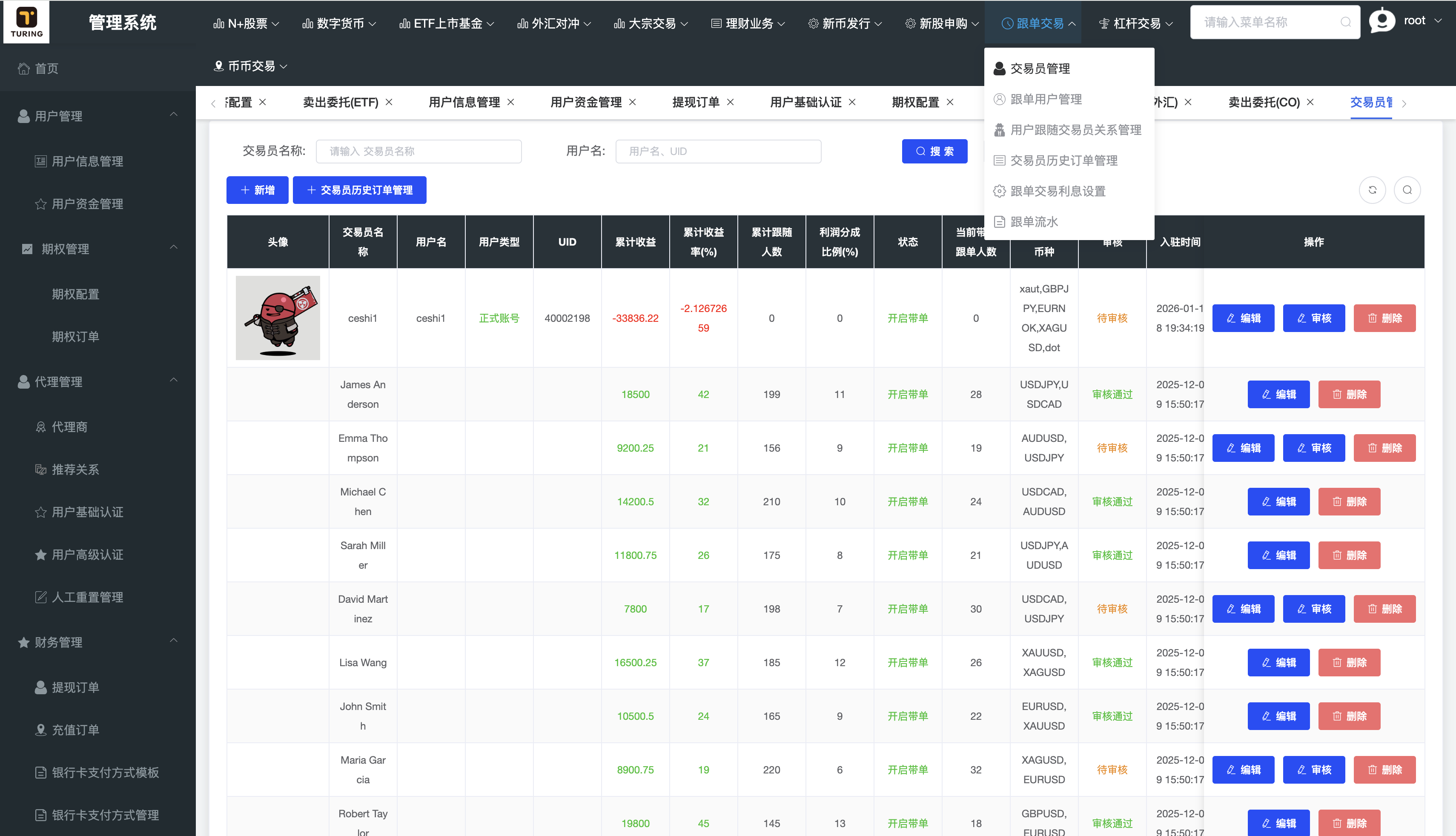Image resolution: width=1456 pixels, height=836 pixels.
Task: Collapse the 财务管理 sidebar section
Action: click(175, 641)
